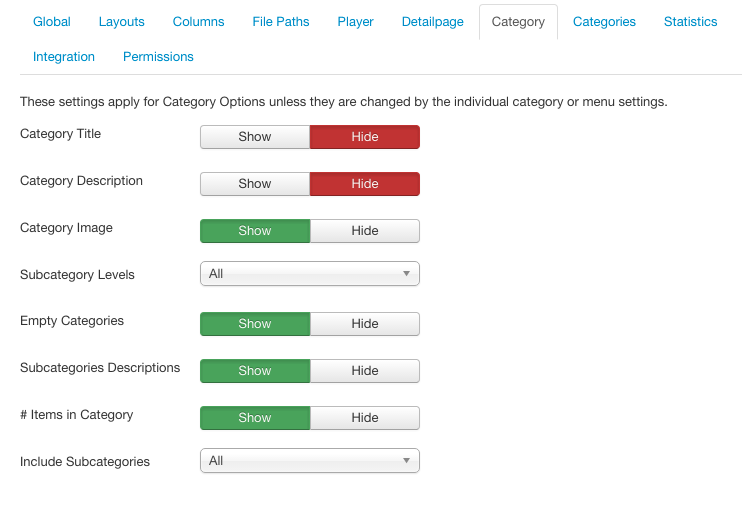The height and width of the screenshot is (505, 742).
Task: View the Statistics tab
Action: (x=690, y=22)
